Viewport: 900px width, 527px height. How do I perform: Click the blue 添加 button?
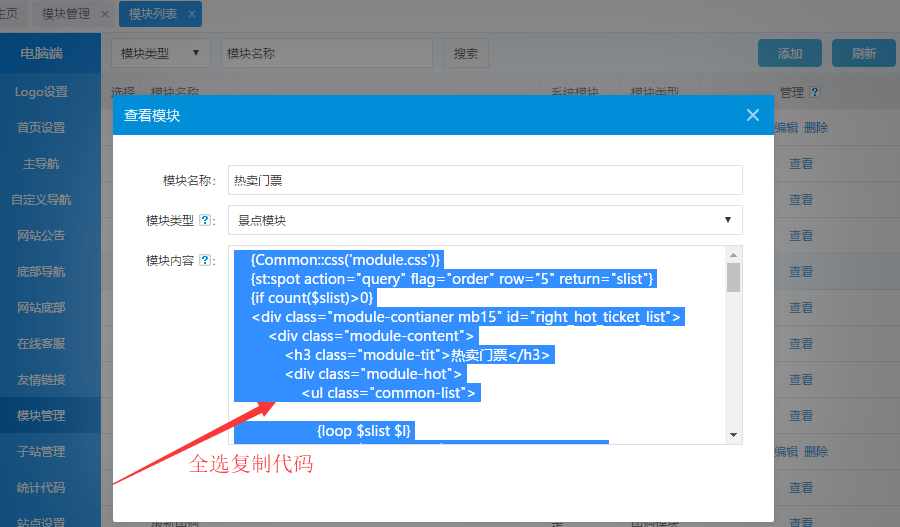click(x=790, y=53)
